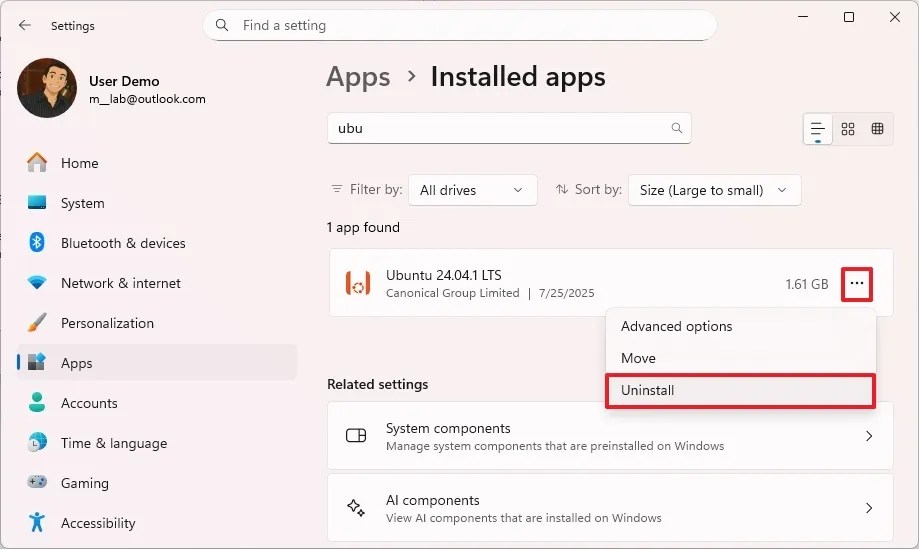
Task: Select Time & language in sidebar
Action: pyautogui.click(x=157, y=443)
